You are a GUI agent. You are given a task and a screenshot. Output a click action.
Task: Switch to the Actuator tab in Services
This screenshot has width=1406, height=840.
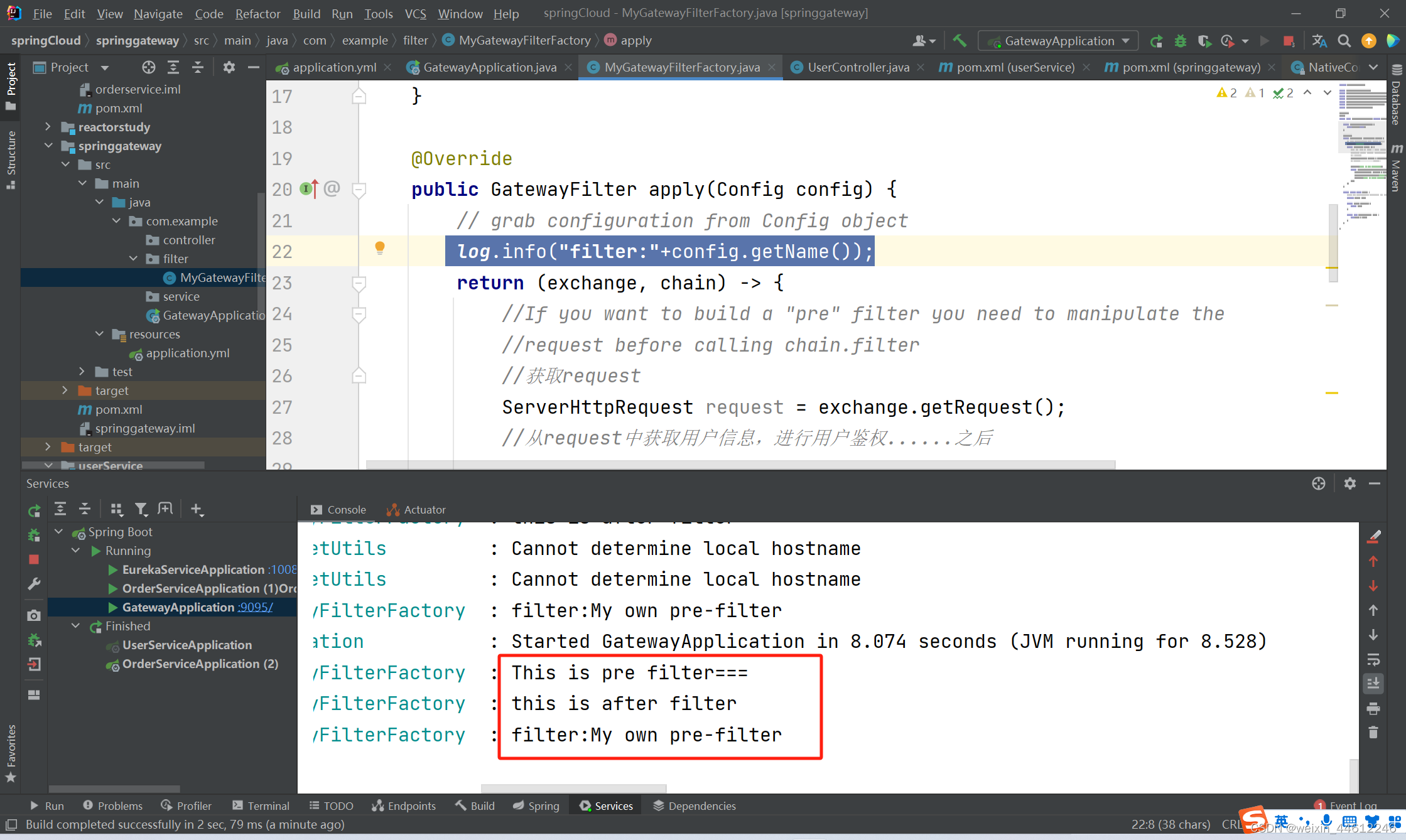point(416,510)
